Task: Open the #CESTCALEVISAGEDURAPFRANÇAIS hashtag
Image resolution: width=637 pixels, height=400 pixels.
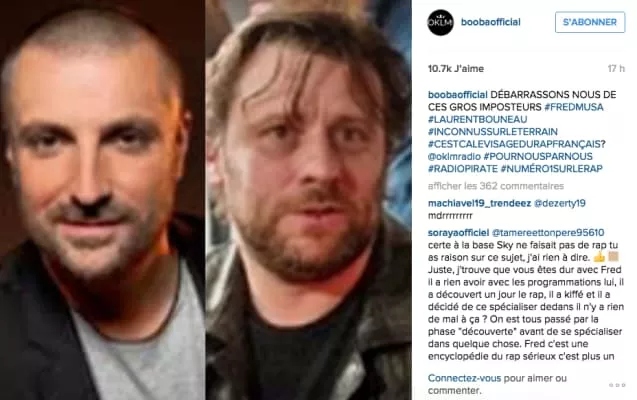Action: 514,144
